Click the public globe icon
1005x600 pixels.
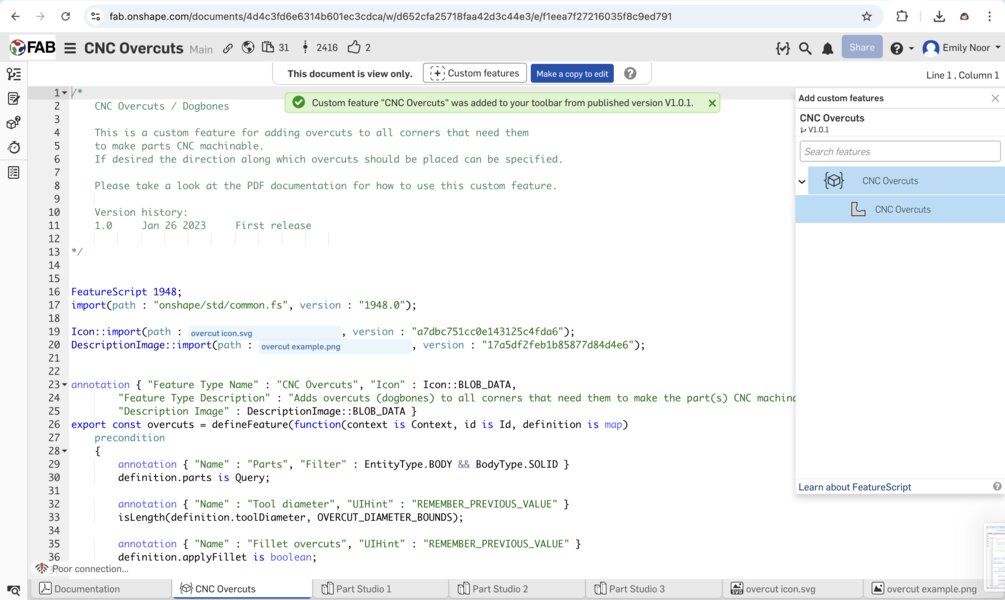pyautogui.click(x=248, y=47)
